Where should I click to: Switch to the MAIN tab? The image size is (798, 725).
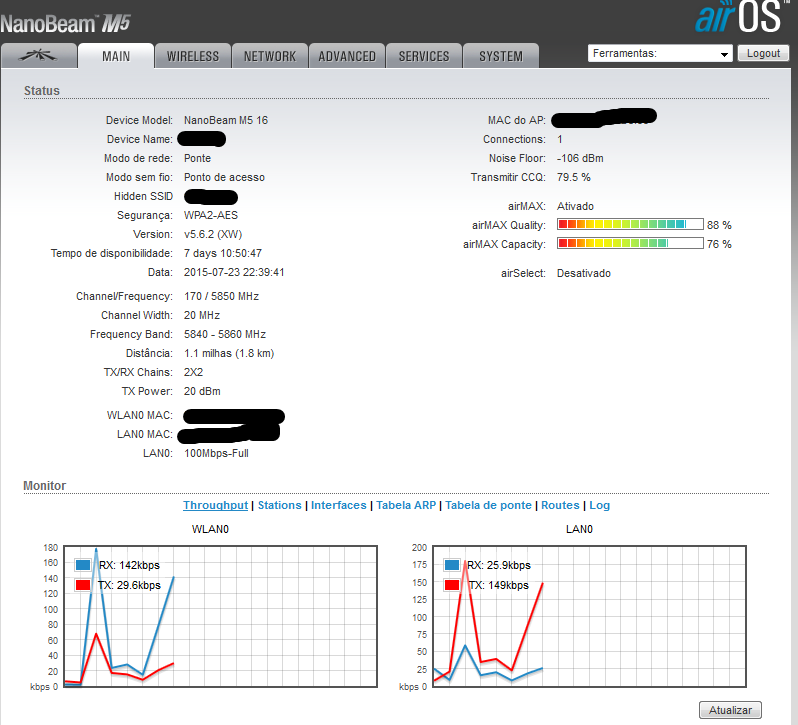coord(116,56)
